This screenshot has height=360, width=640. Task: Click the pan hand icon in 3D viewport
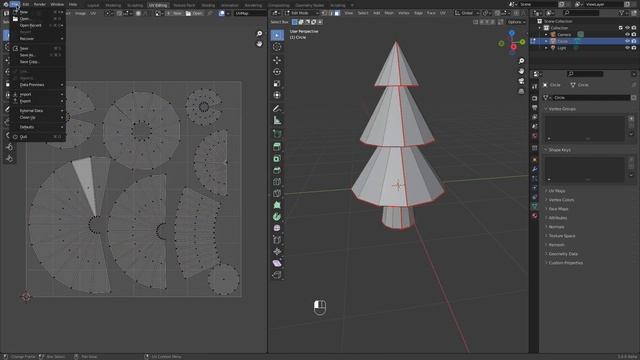click(x=521, y=71)
